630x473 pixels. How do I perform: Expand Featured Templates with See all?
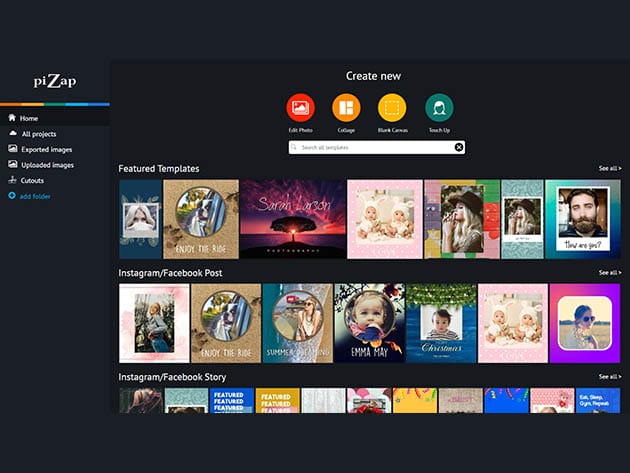(609, 169)
